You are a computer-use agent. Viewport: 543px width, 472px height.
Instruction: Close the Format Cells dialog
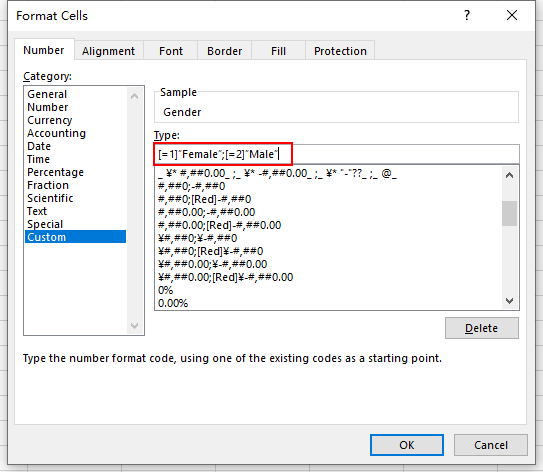(x=512, y=15)
